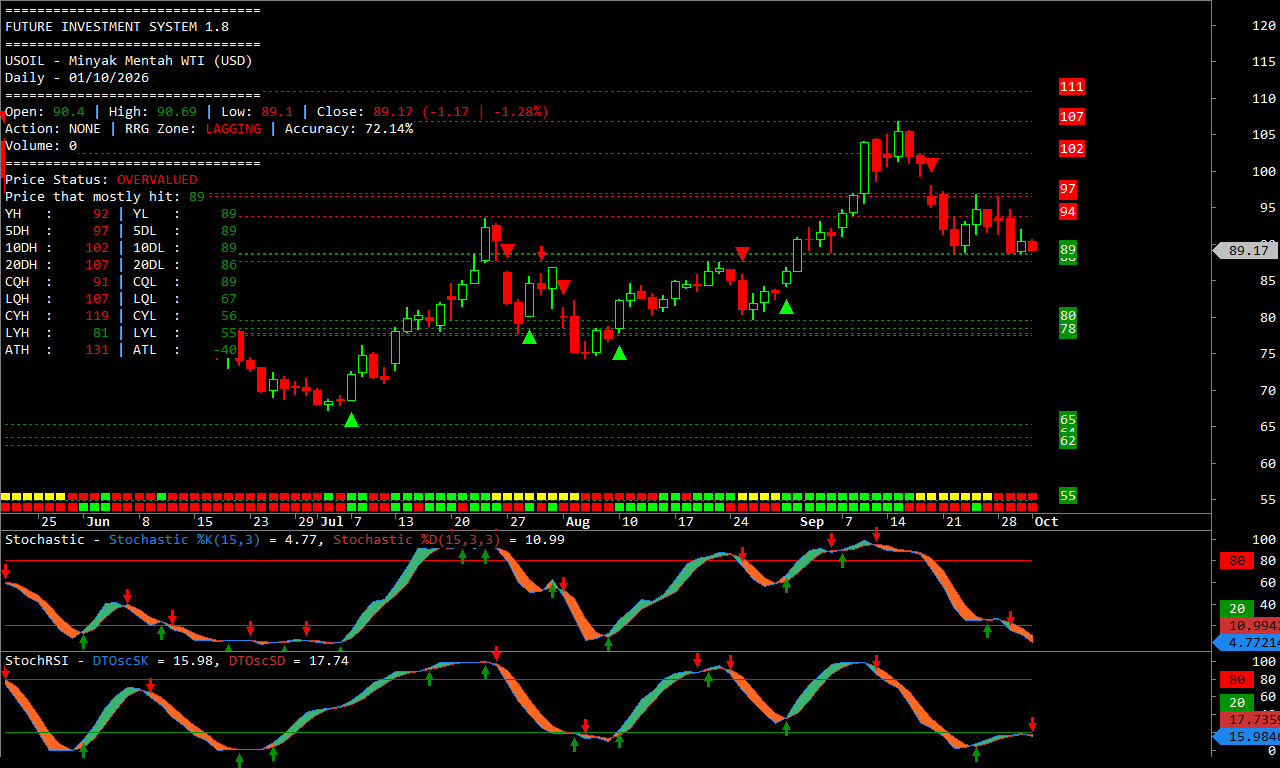Click the green buy triangle near Aug 10 candle
The height and width of the screenshot is (768, 1280).
[x=619, y=352]
